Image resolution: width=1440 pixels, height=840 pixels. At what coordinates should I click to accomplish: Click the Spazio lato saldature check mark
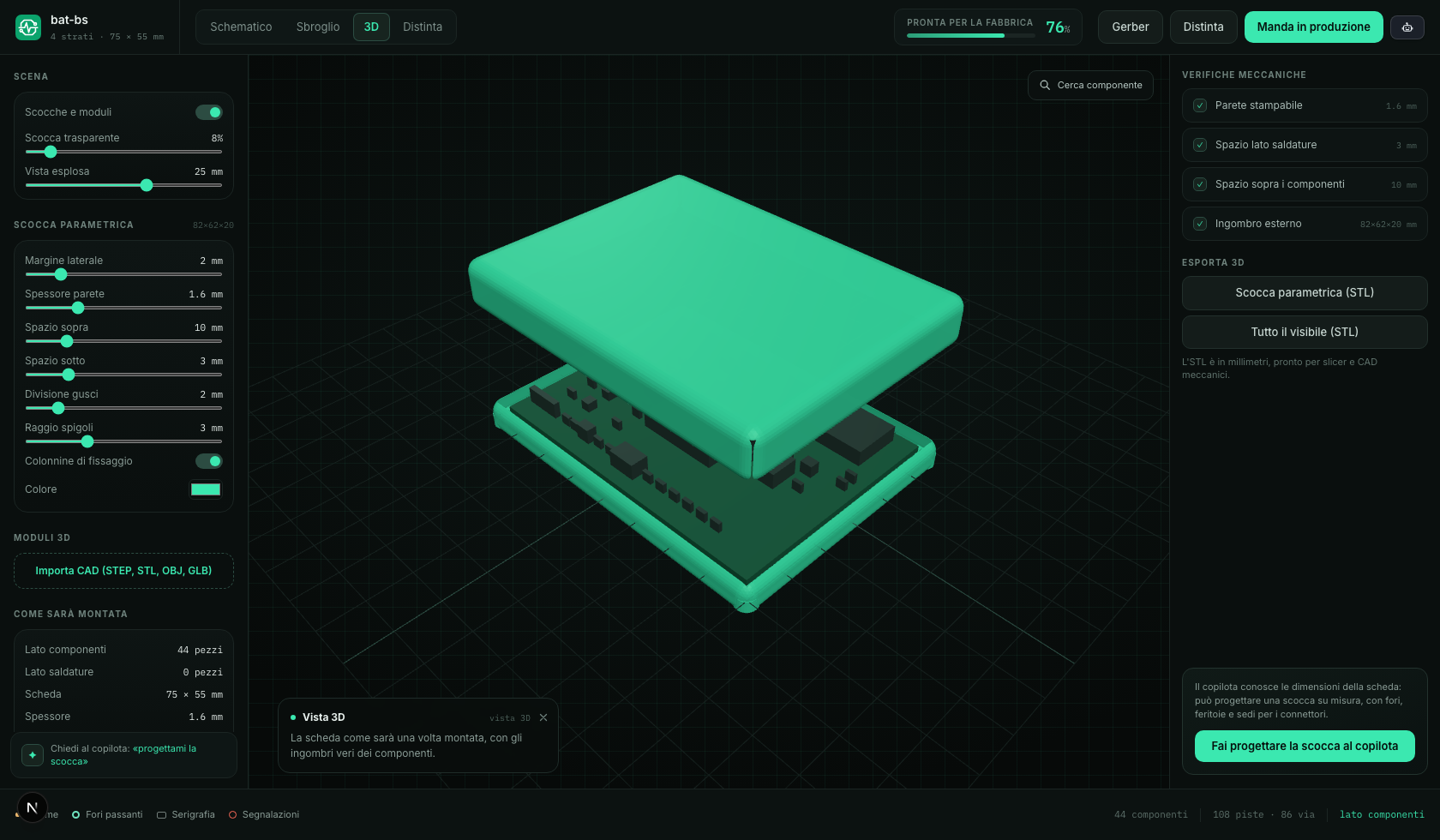[1200, 145]
